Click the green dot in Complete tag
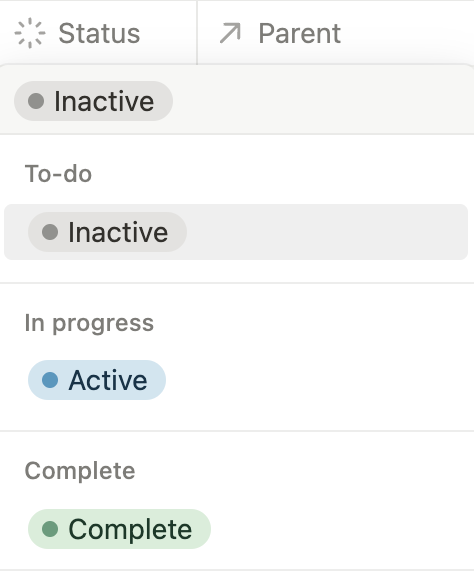Image resolution: width=474 pixels, height=574 pixels. 50,529
